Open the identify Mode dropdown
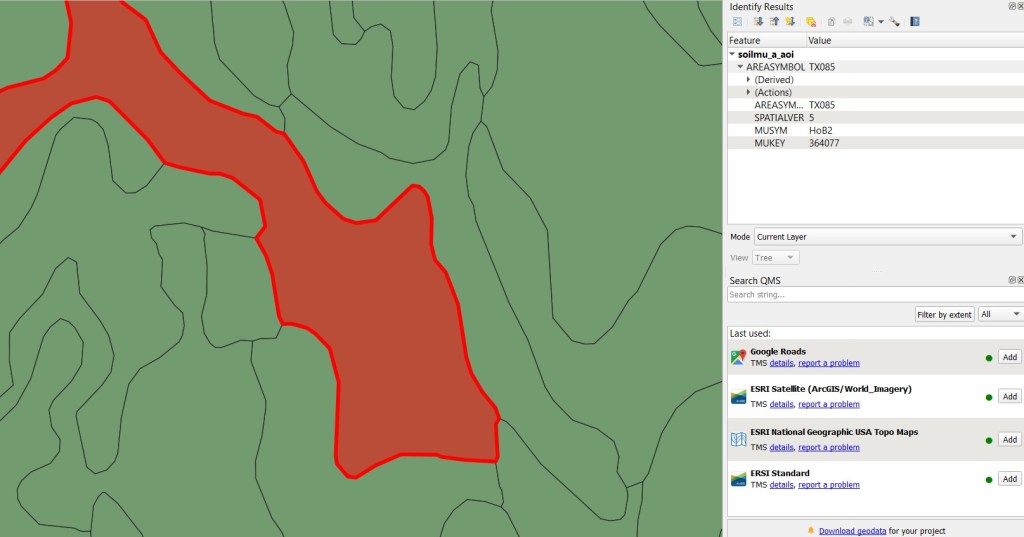Image resolution: width=1024 pixels, height=537 pixels. [x=887, y=237]
